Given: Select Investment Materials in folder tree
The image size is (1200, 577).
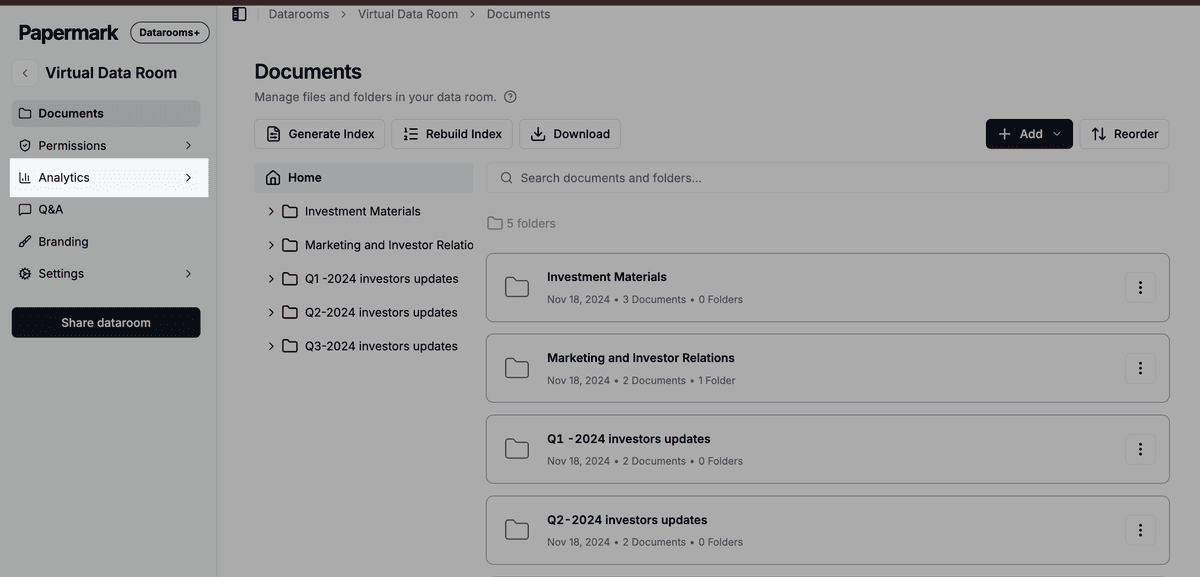Looking at the screenshot, I should [363, 212].
